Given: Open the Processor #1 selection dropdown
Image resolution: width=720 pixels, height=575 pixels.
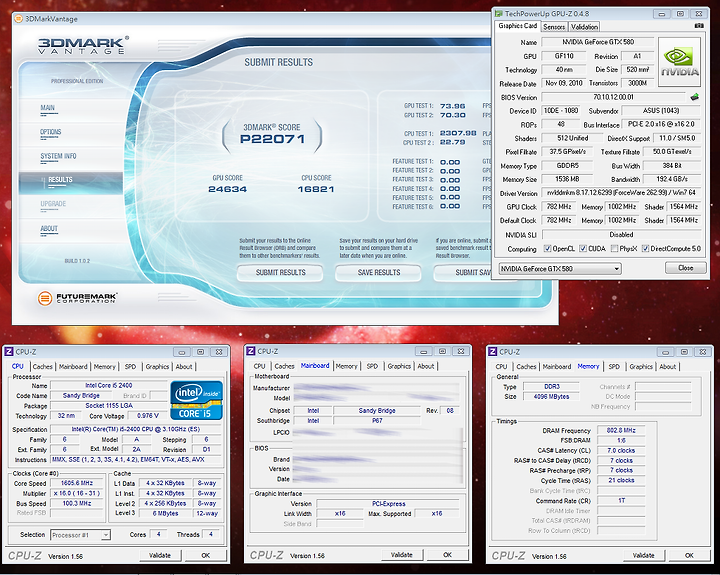Looking at the screenshot, I should click(80, 535).
